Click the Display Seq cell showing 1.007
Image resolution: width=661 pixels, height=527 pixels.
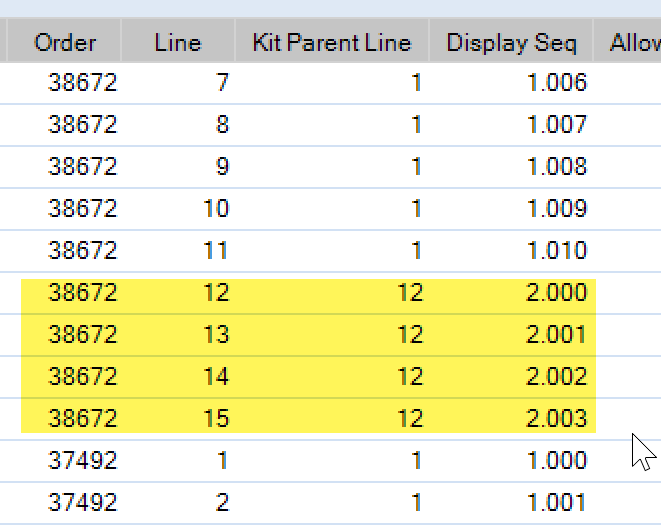(557, 125)
